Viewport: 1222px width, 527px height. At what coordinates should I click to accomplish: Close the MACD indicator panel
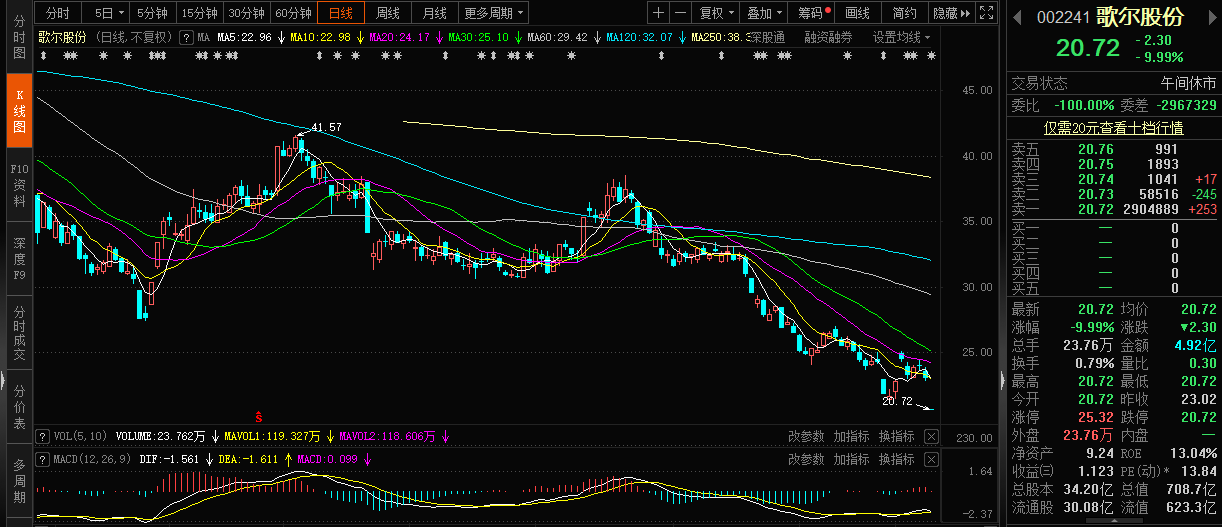931,459
